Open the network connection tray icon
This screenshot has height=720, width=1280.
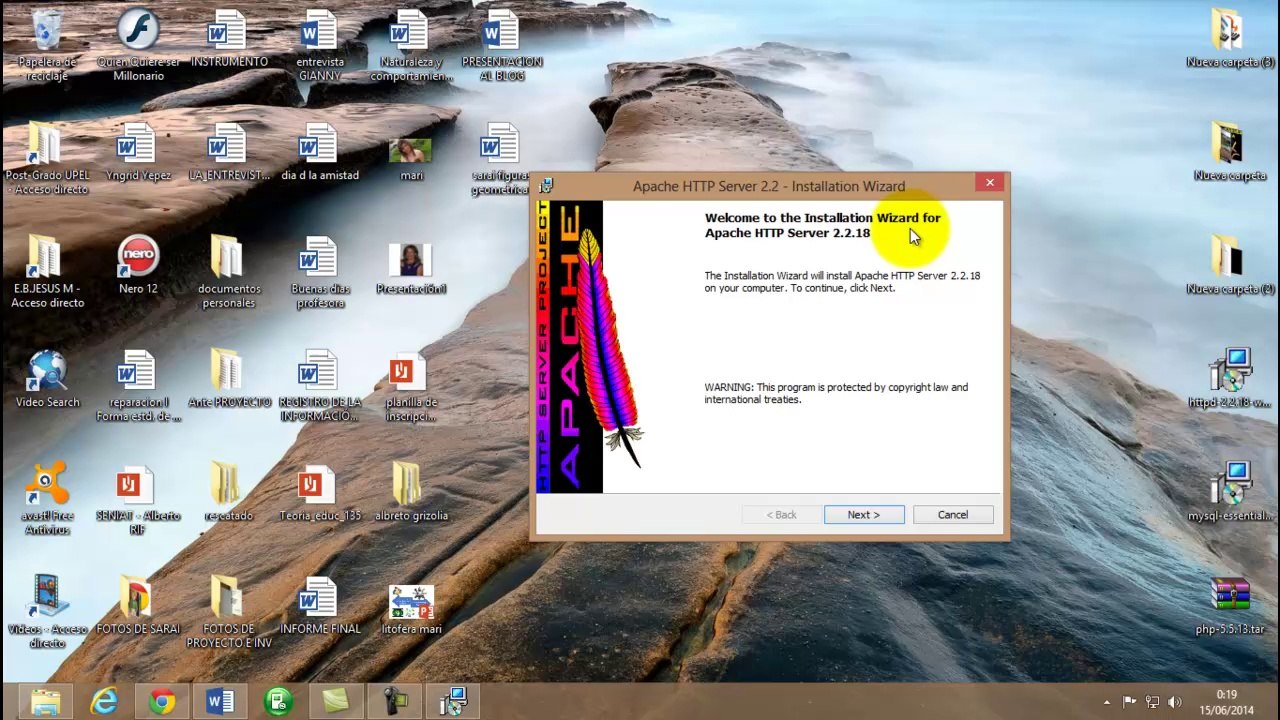point(1152,702)
